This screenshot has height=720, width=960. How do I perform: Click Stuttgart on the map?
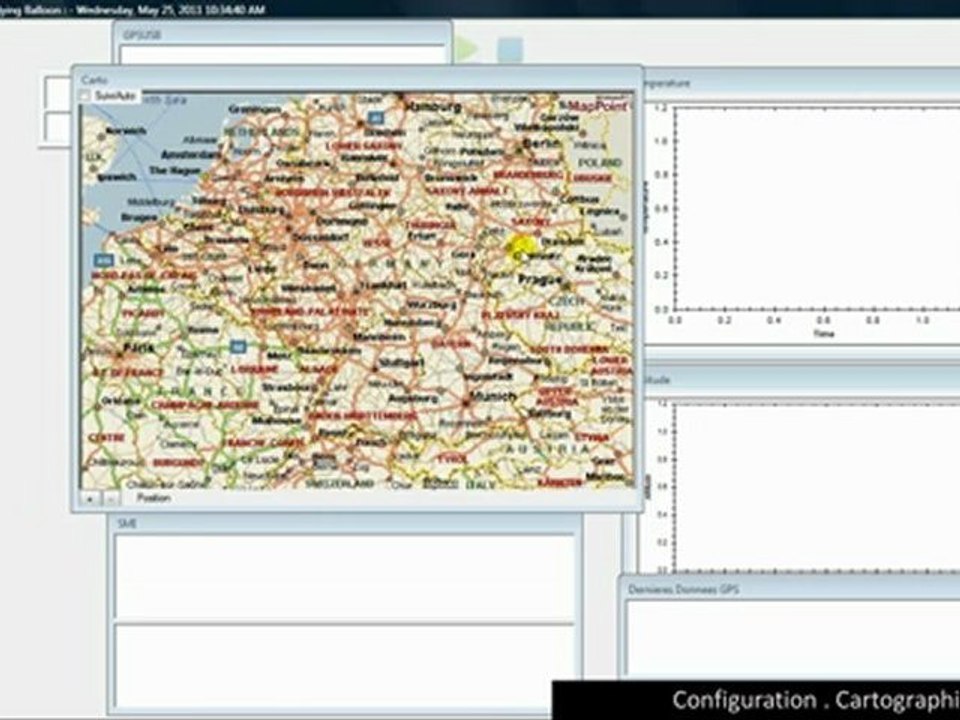tap(401, 362)
